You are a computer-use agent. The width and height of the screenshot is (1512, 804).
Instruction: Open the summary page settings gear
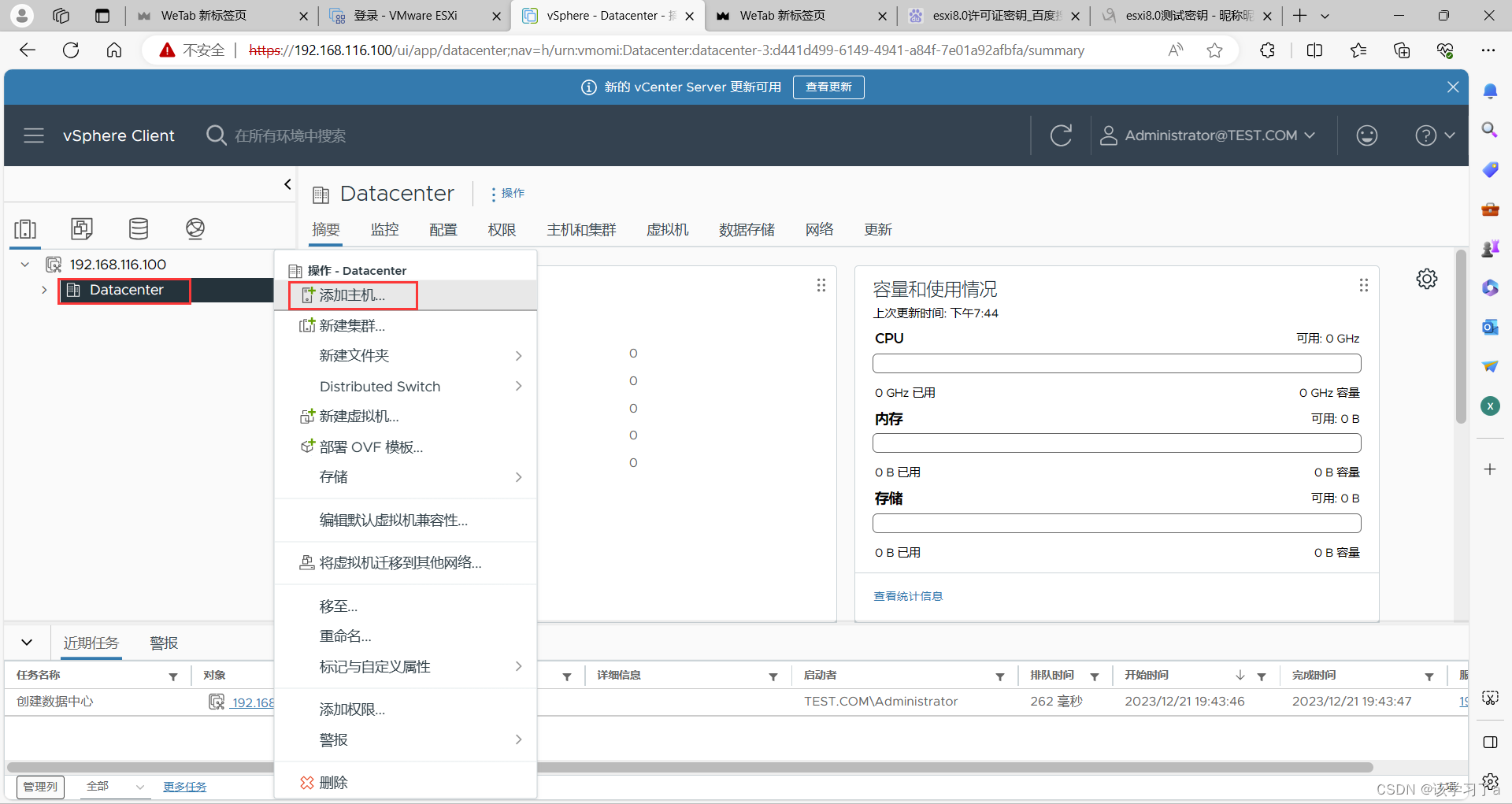click(1426, 279)
